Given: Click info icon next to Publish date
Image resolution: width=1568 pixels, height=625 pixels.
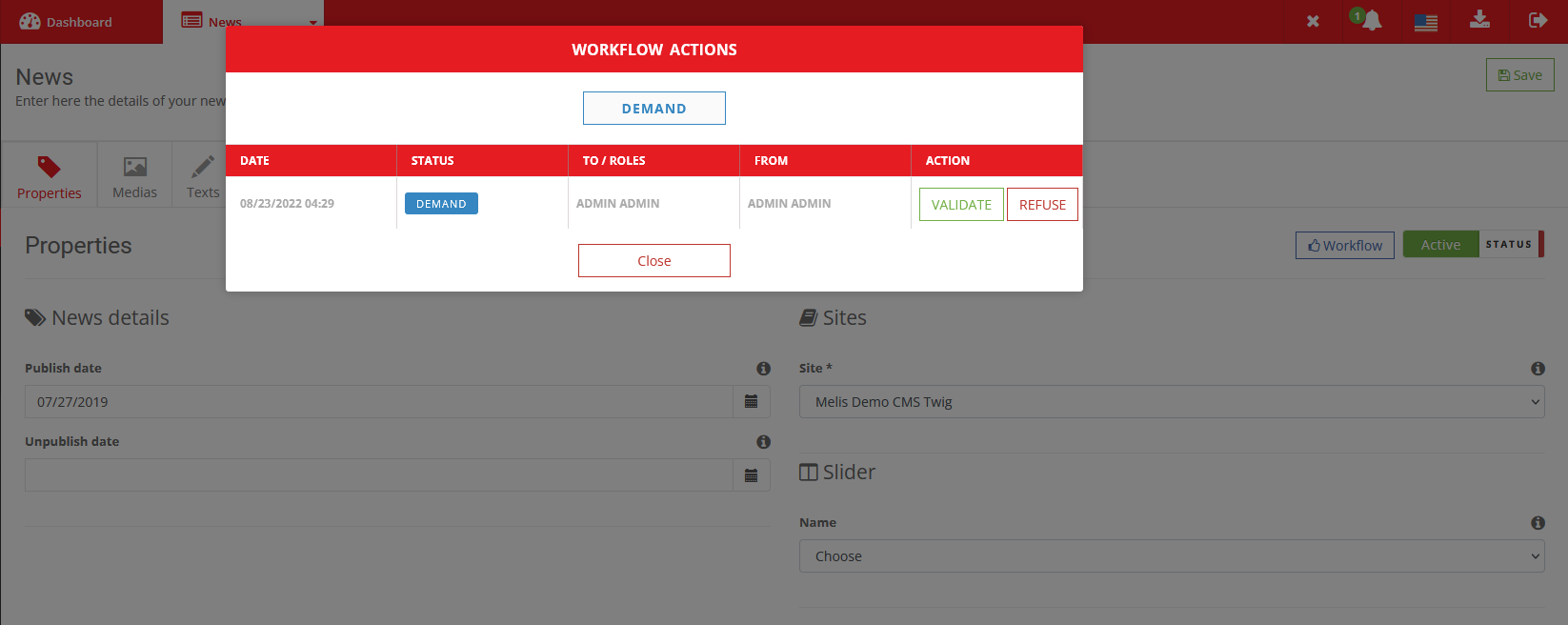Looking at the screenshot, I should click(763, 369).
